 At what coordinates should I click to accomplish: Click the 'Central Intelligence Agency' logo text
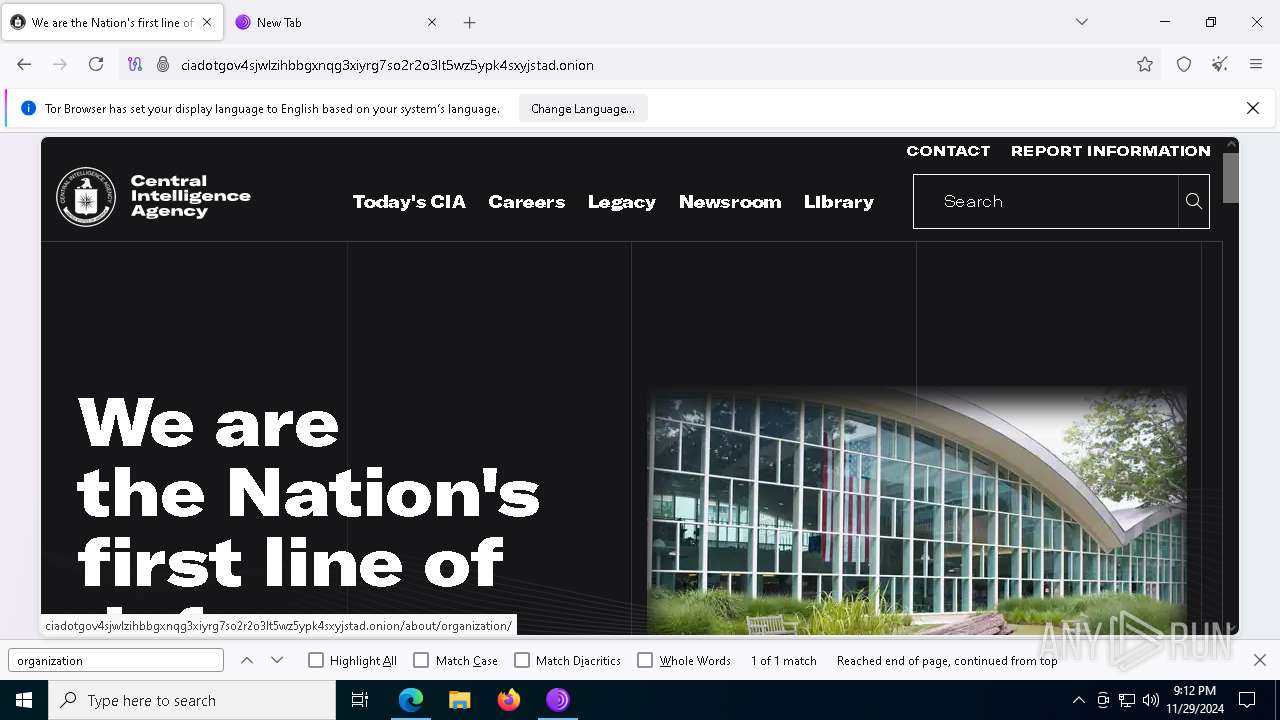pos(190,196)
